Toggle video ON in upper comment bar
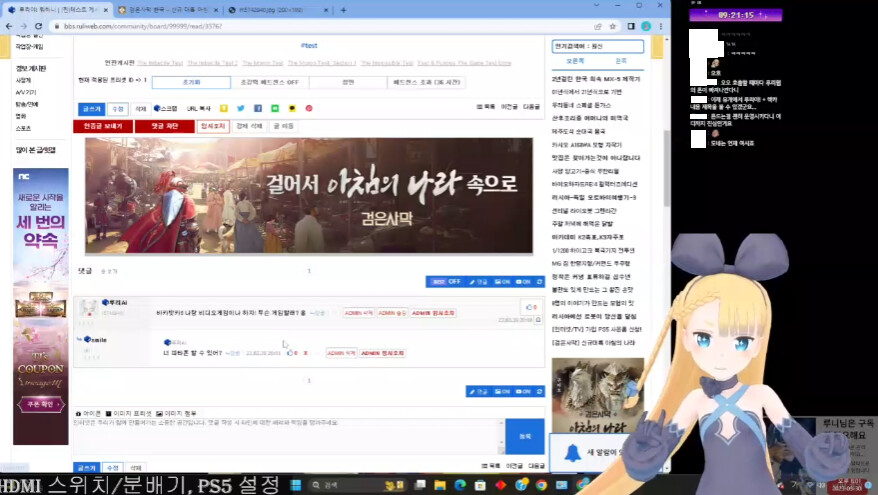Screen dimensions: 878x495 (x=522, y=282)
